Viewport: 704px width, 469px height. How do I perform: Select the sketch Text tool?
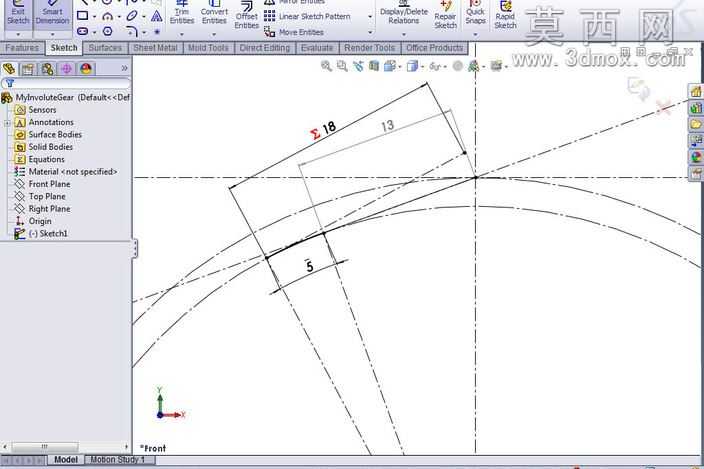156,16
